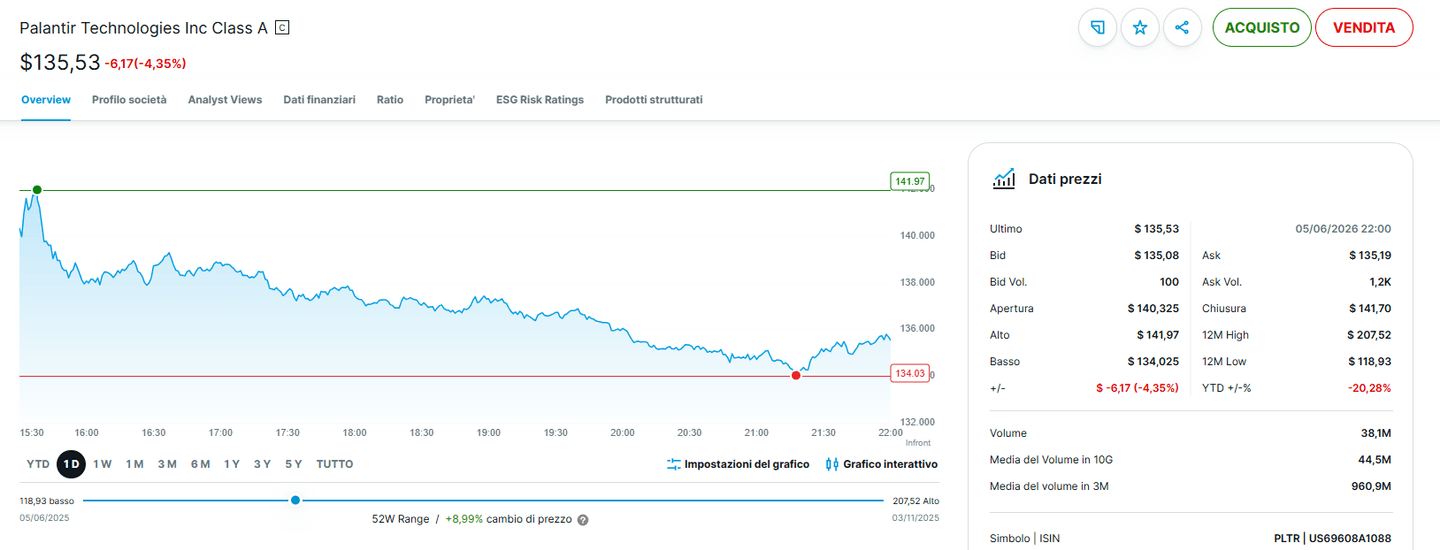Click the help question mark near cambio di prezzo
1440x550 pixels.
pos(583,520)
